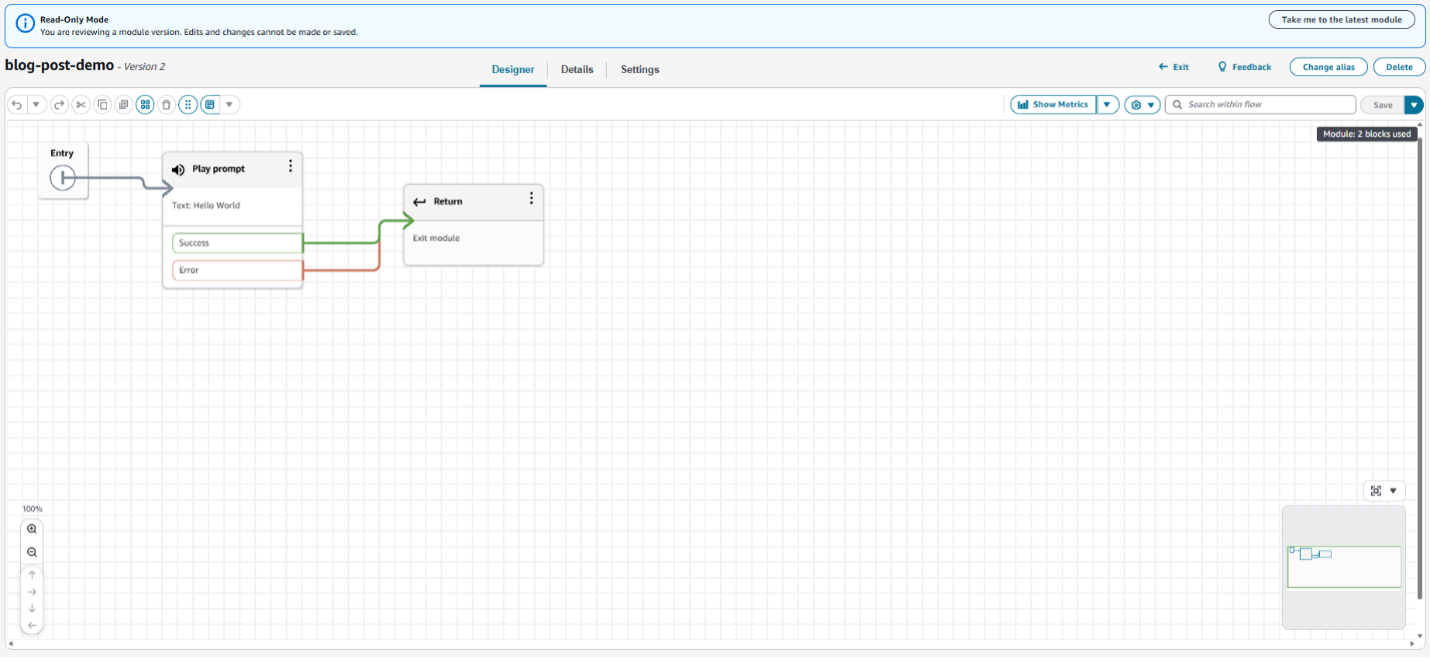Open the Settings tab
The width and height of the screenshot is (1430, 660).
(x=640, y=70)
